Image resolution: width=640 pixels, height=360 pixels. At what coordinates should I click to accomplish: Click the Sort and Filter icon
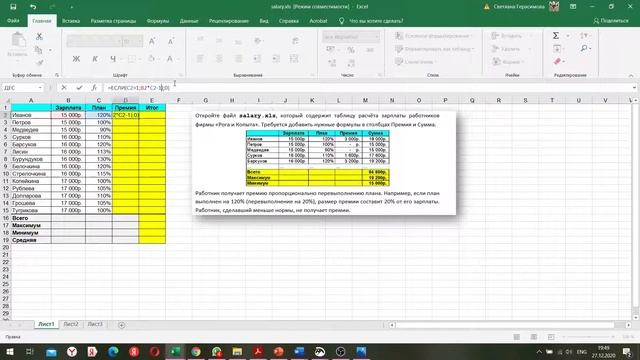(584, 36)
